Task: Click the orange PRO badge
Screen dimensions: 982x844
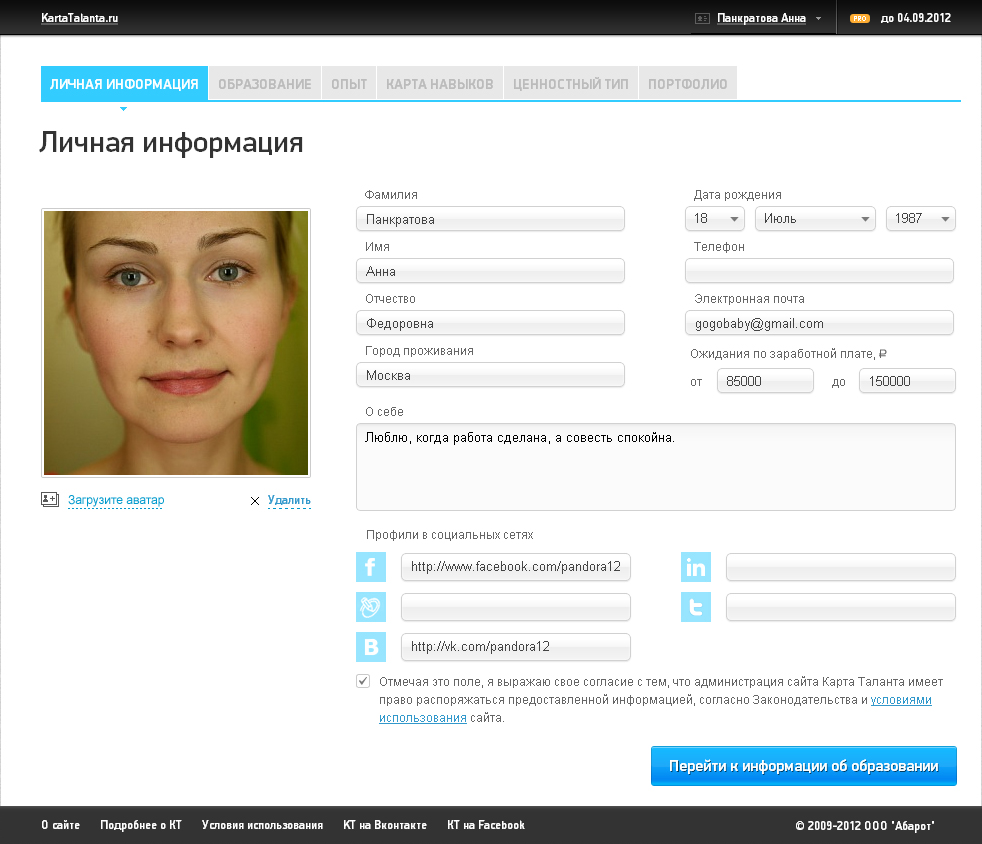Action: [x=860, y=18]
